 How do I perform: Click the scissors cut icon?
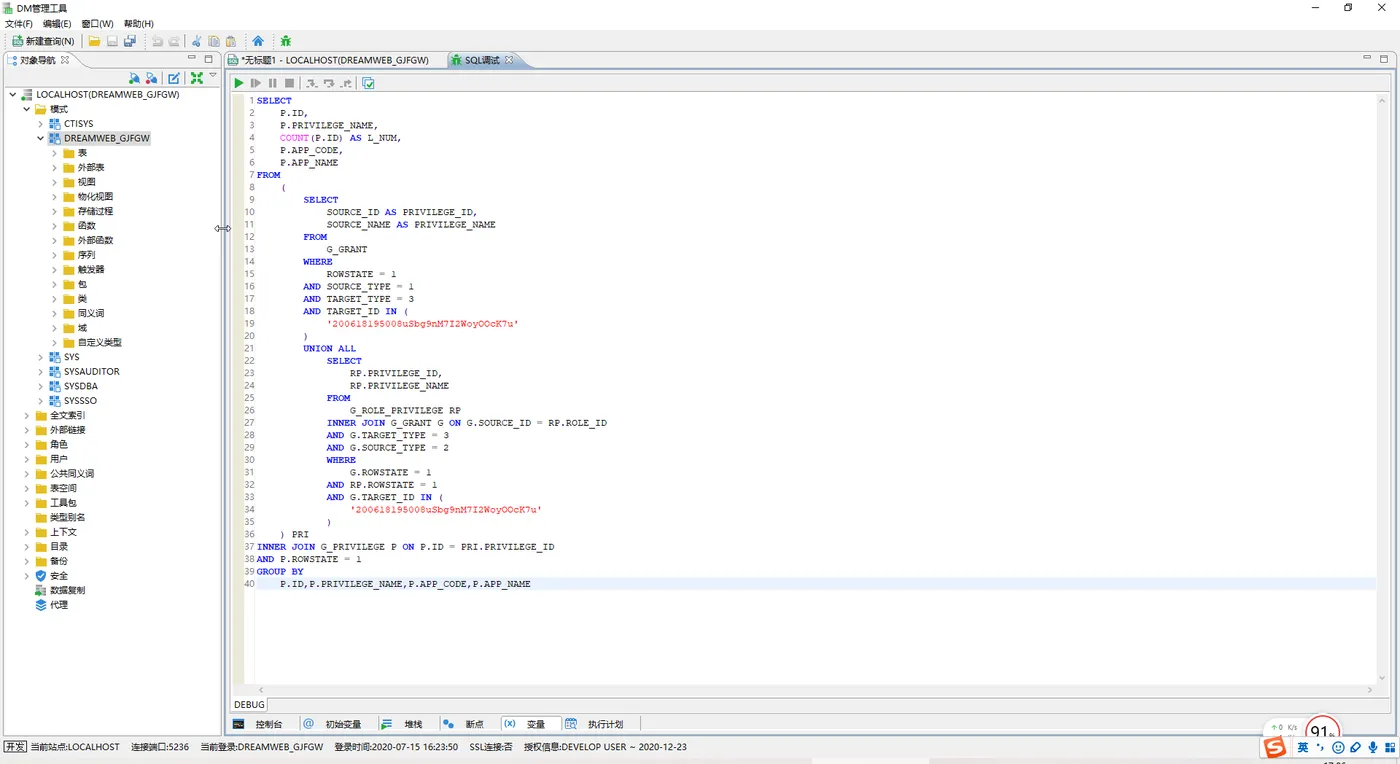point(196,41)
